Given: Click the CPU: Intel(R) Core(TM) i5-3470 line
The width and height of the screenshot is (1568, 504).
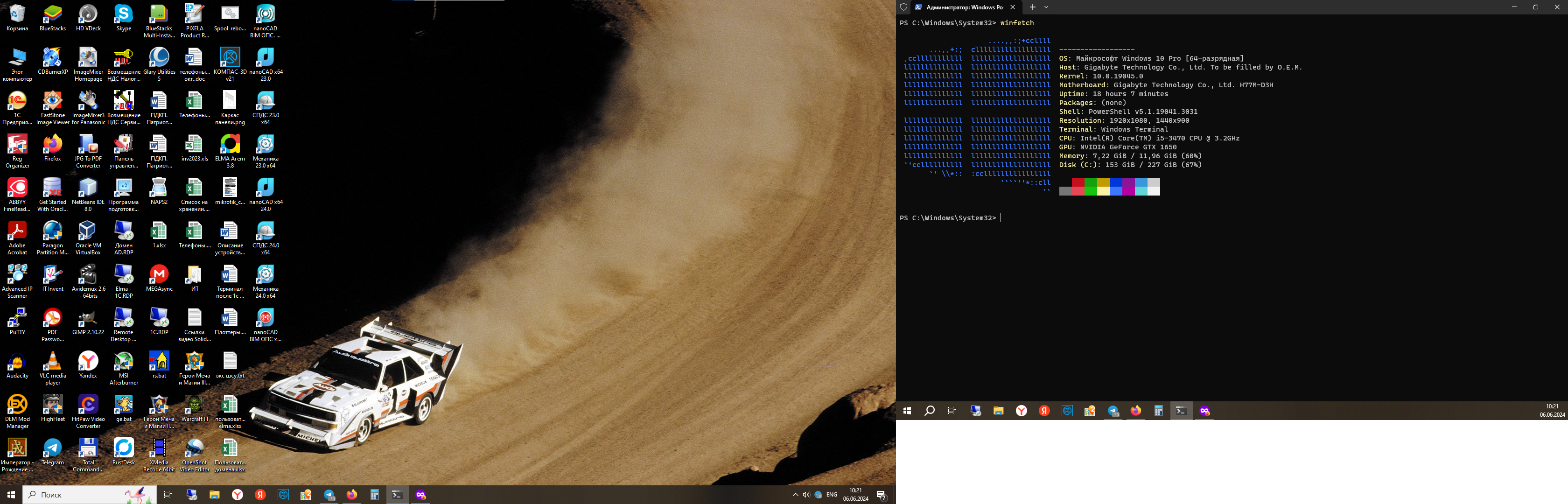Looking at the screenshot, I should (x=1149, y=138).
